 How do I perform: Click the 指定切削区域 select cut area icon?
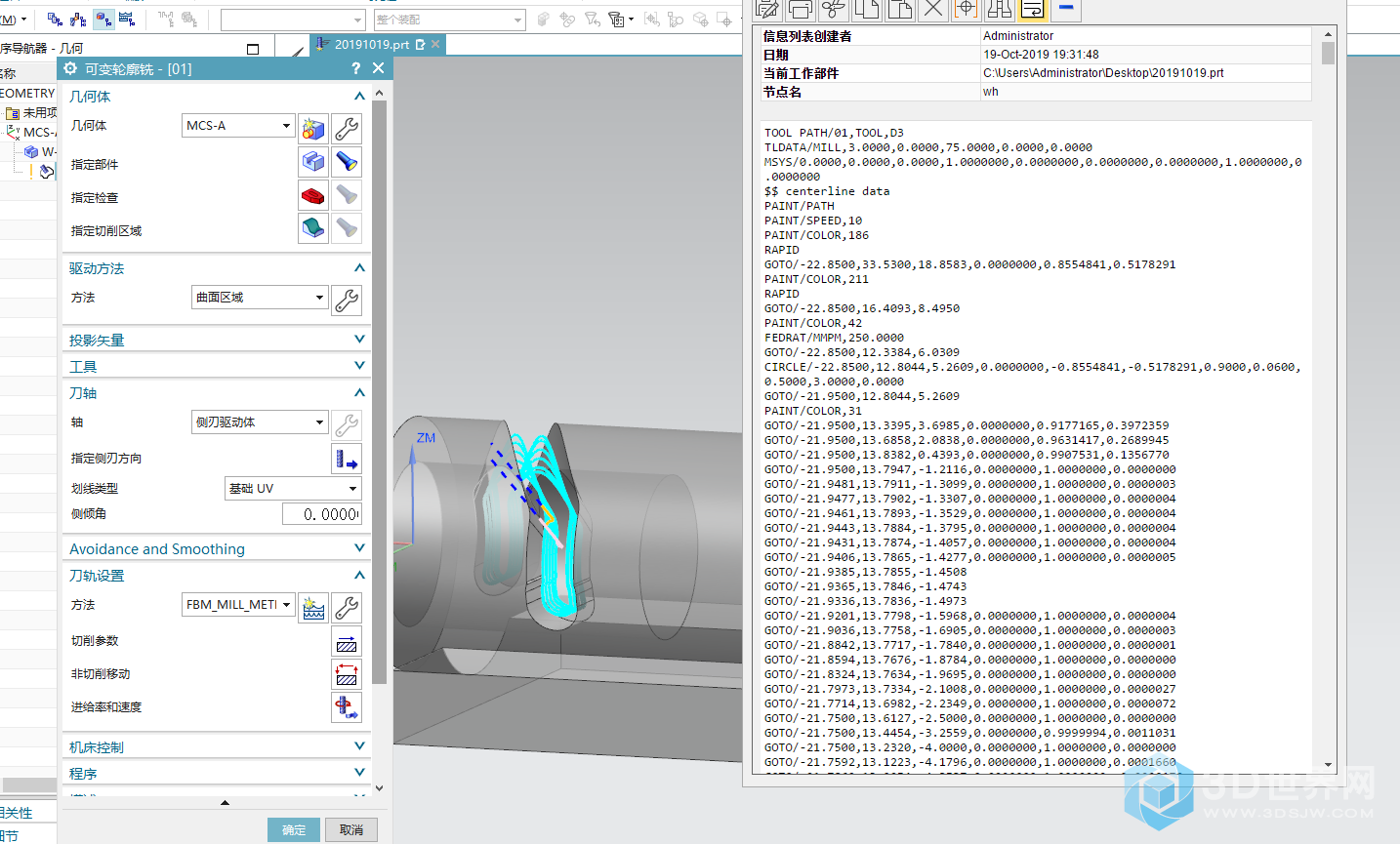click(x=313, y=228)
